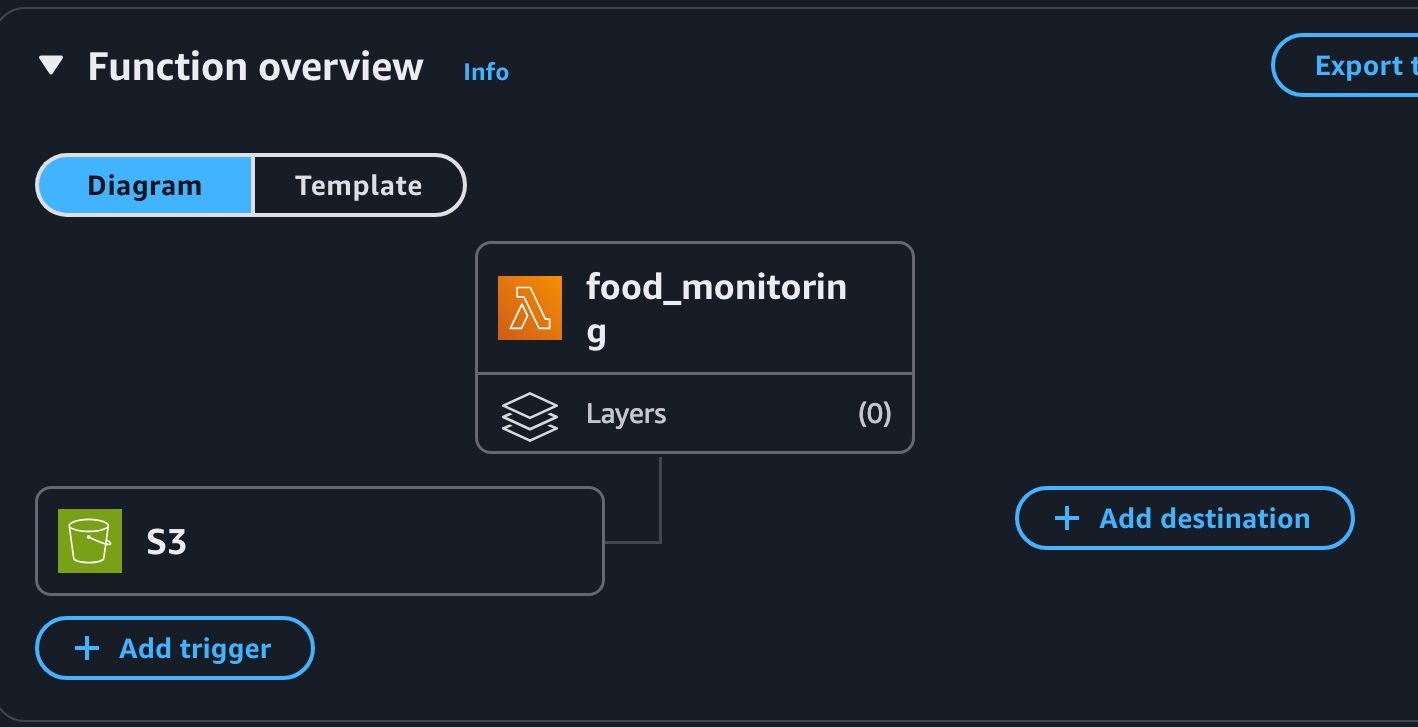Collapse the Function overview section triangle

coord(51,66)
